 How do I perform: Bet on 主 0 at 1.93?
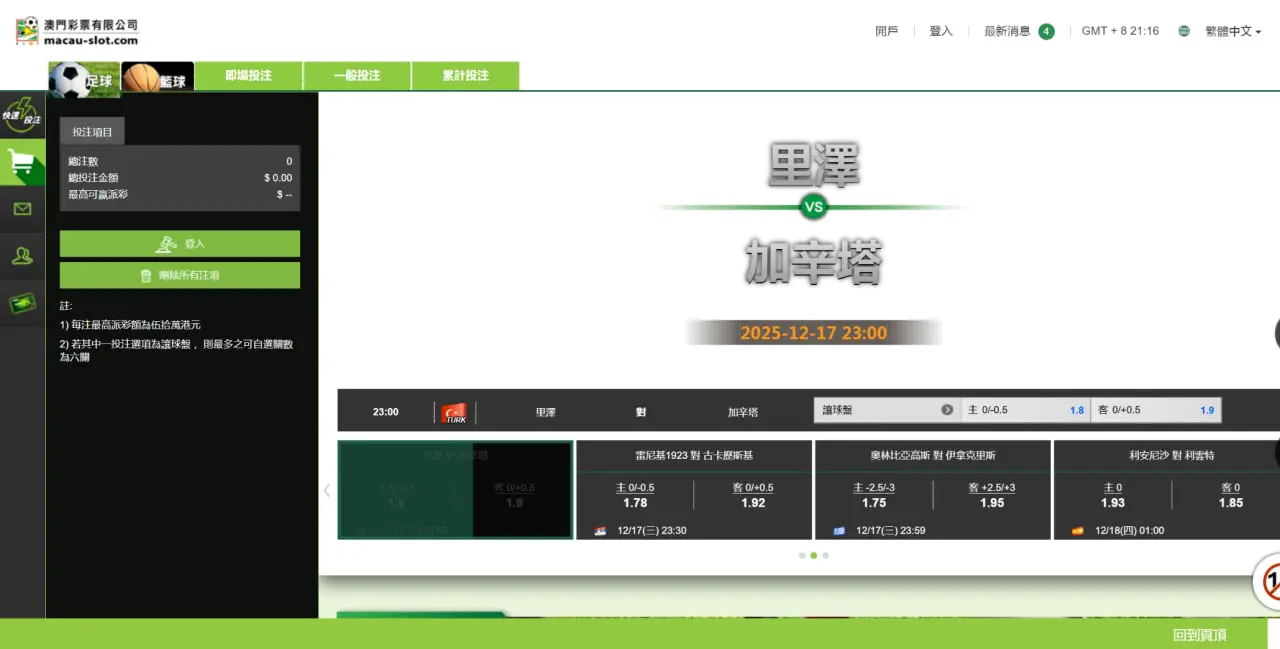point(1113,495)
